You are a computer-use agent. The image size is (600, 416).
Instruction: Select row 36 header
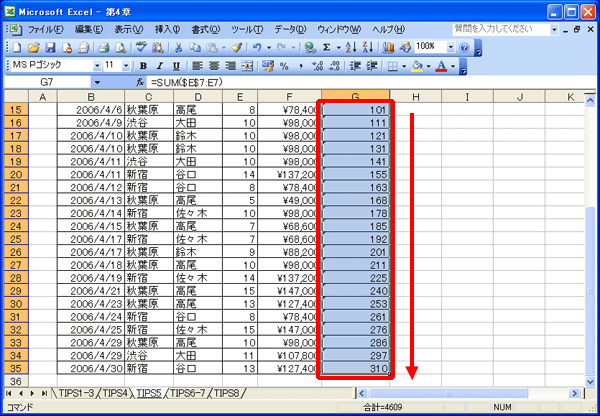[x=16, y=381]
